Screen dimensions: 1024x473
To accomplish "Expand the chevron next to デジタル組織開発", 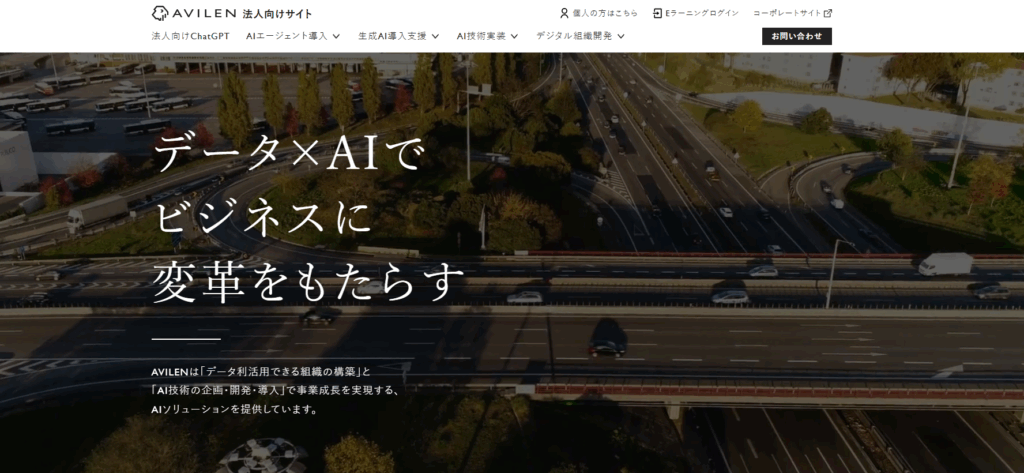I will coord(620,37).
